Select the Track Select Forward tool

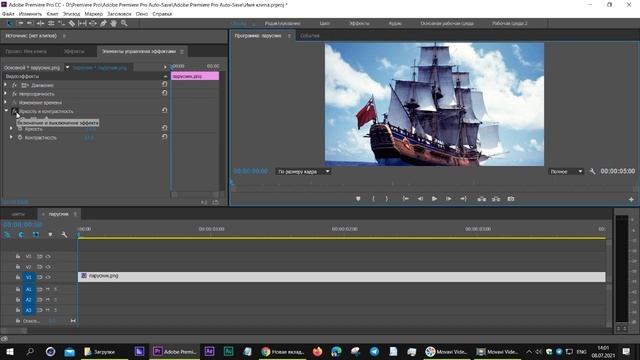[20, 23]
